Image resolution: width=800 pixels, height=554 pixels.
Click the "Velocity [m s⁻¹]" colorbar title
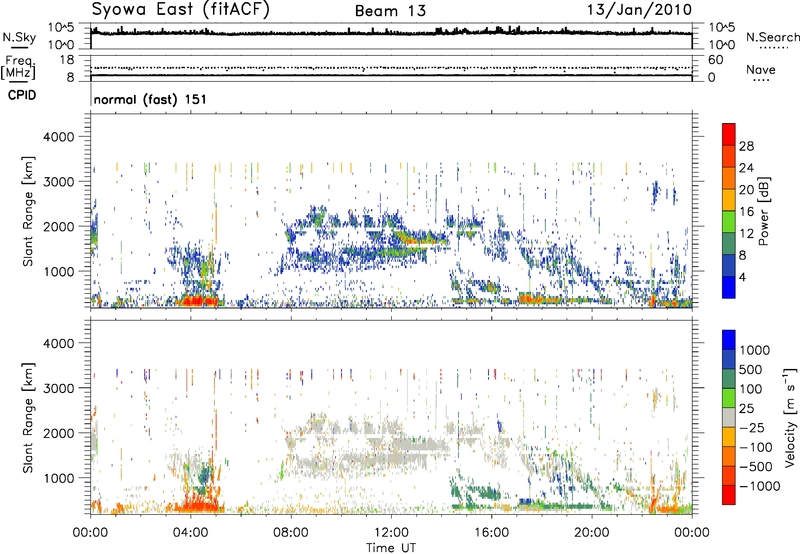[790, 417]
